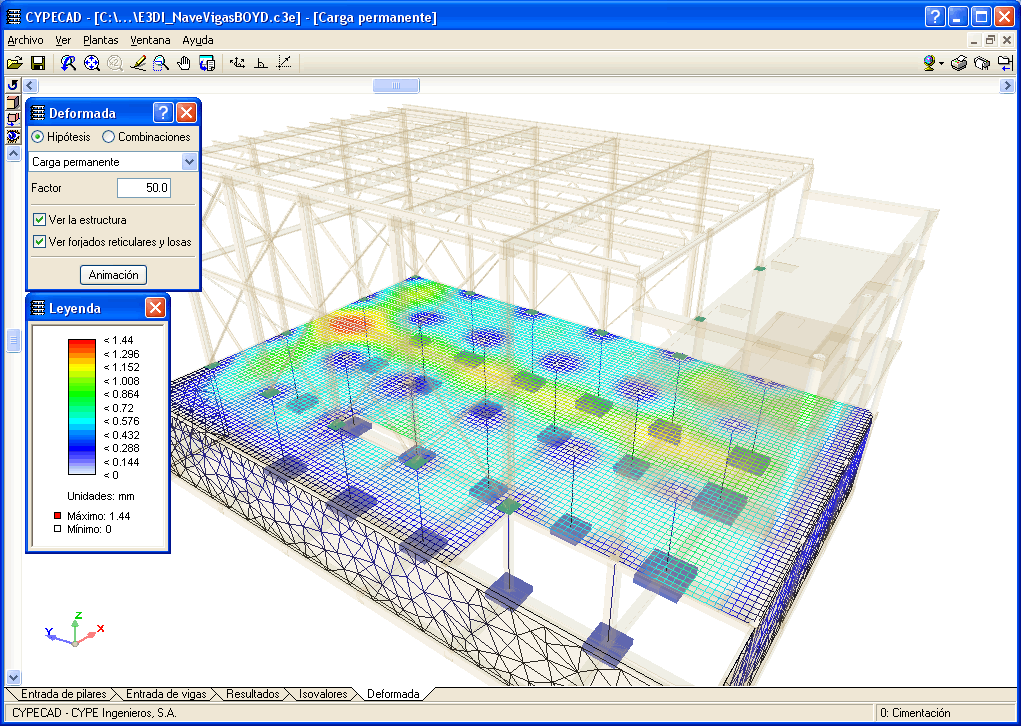Viewport: 1021px width, 726px height.
Task: Click the CYPECAD application icon in title bar
Action: click(x=13, y=17)
